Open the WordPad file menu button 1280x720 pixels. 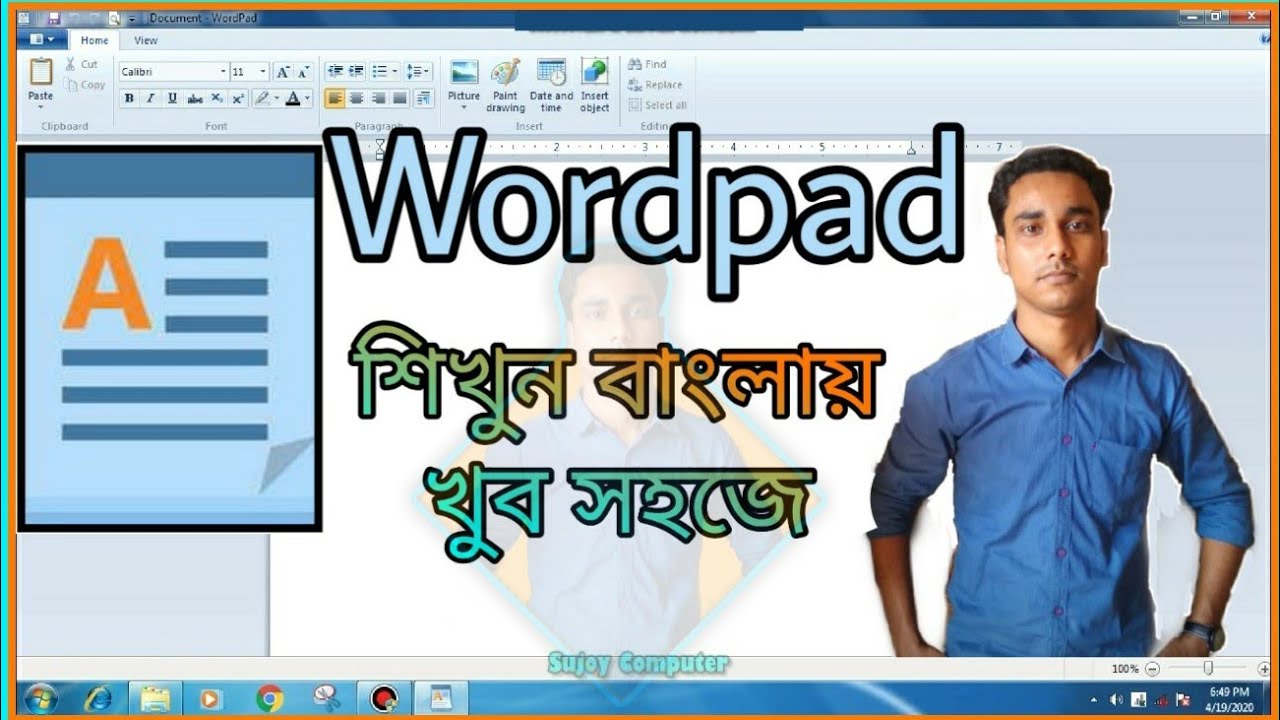point(43,40)
